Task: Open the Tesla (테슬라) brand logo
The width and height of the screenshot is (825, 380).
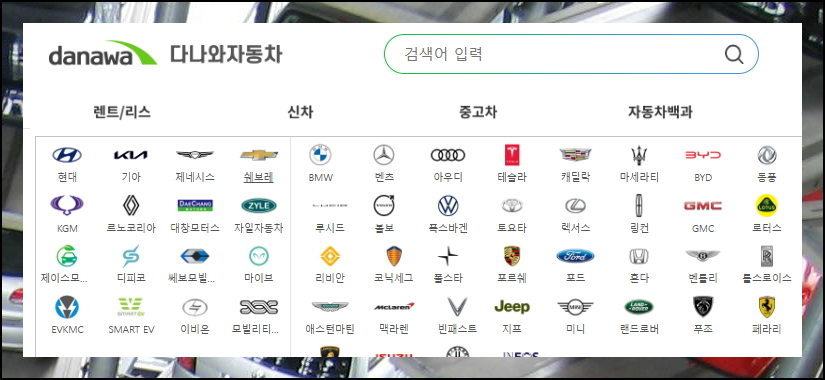Action: [x=512, y=155]
